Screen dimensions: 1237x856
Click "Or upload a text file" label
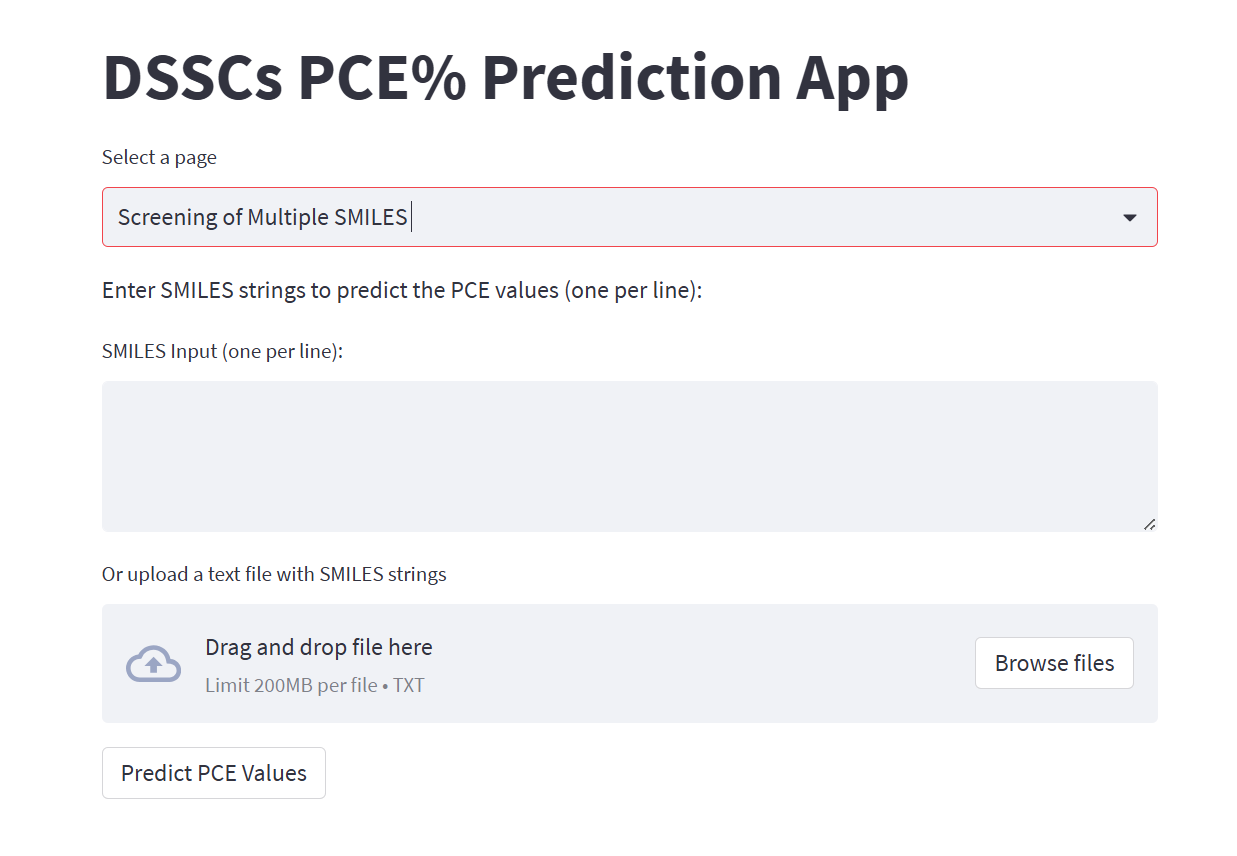pyautogui.click(x=273, y=574)
